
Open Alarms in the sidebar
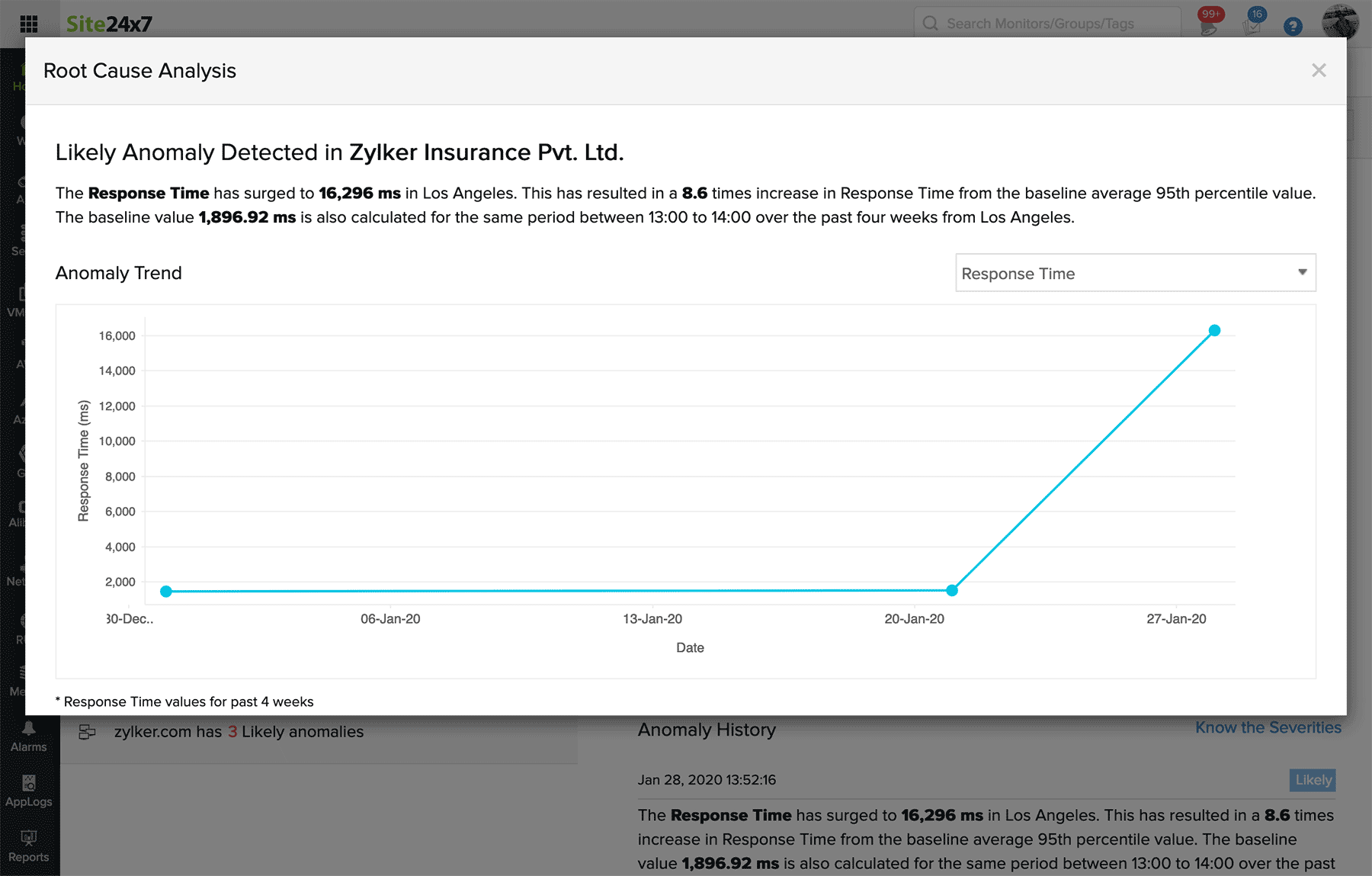pos(29,737)
